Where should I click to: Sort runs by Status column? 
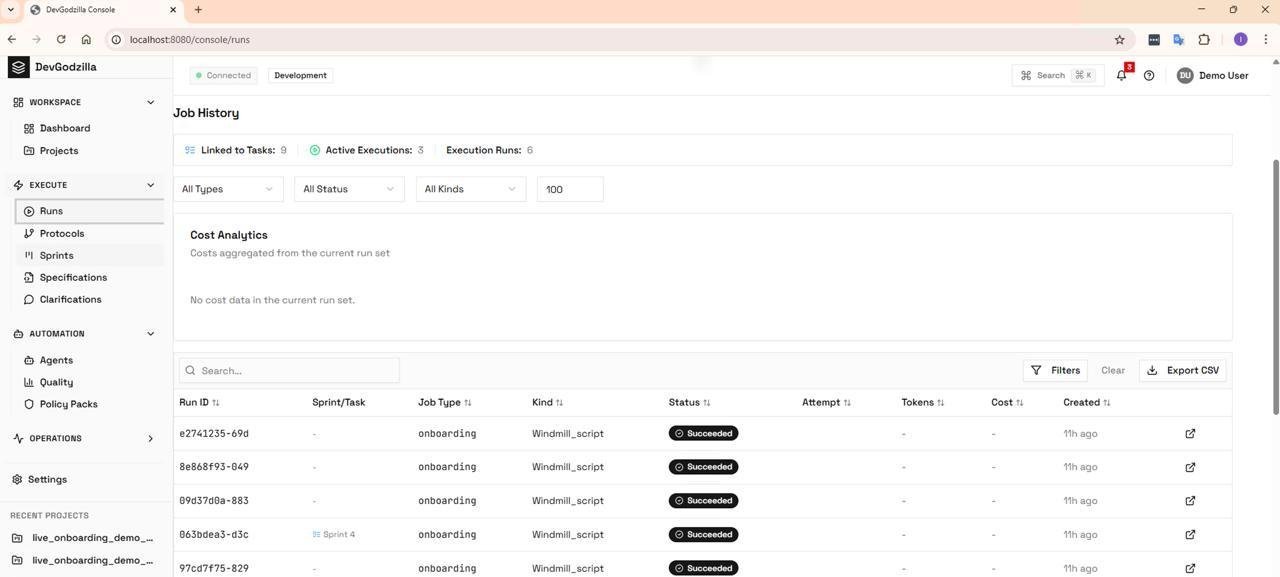(689, 403)
